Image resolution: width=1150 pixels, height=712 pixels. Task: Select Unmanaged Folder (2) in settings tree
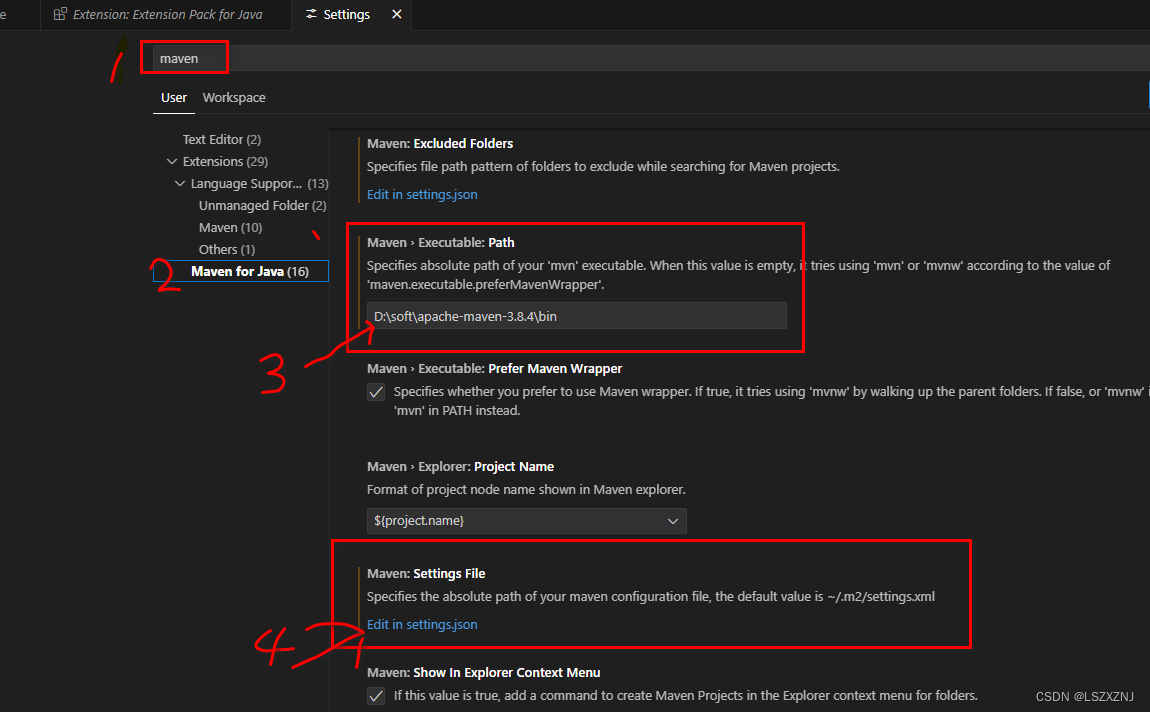(x=263, y=205)
